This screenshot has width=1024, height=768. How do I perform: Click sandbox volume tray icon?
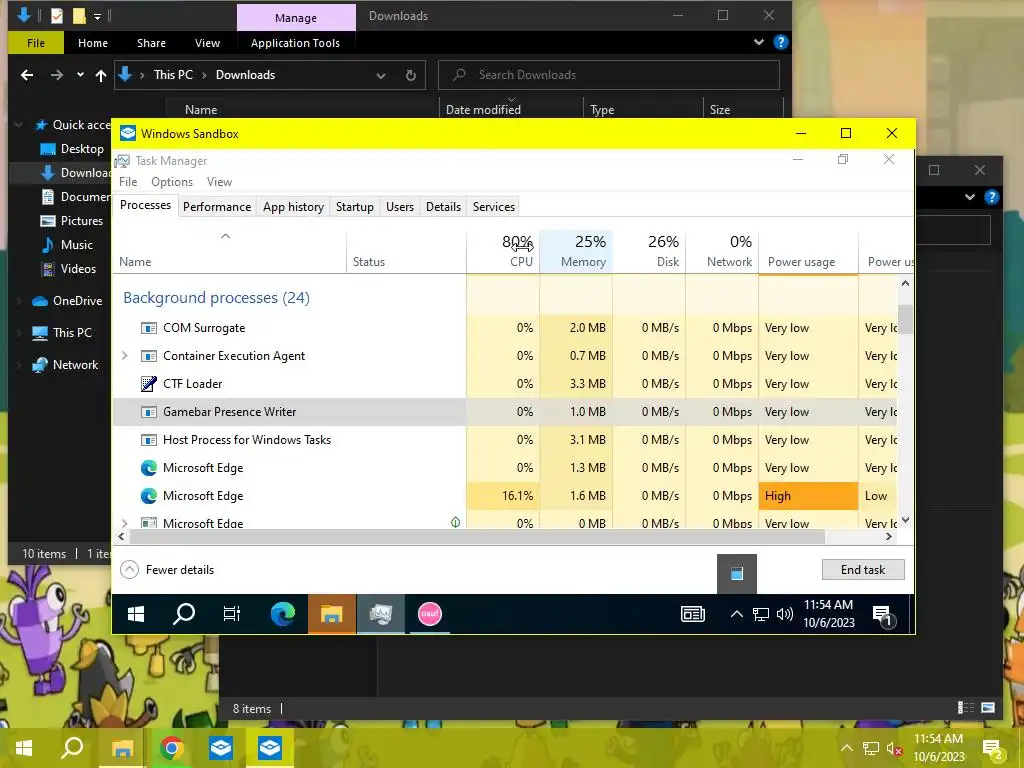pyautogui.click(x=785, y=614)
